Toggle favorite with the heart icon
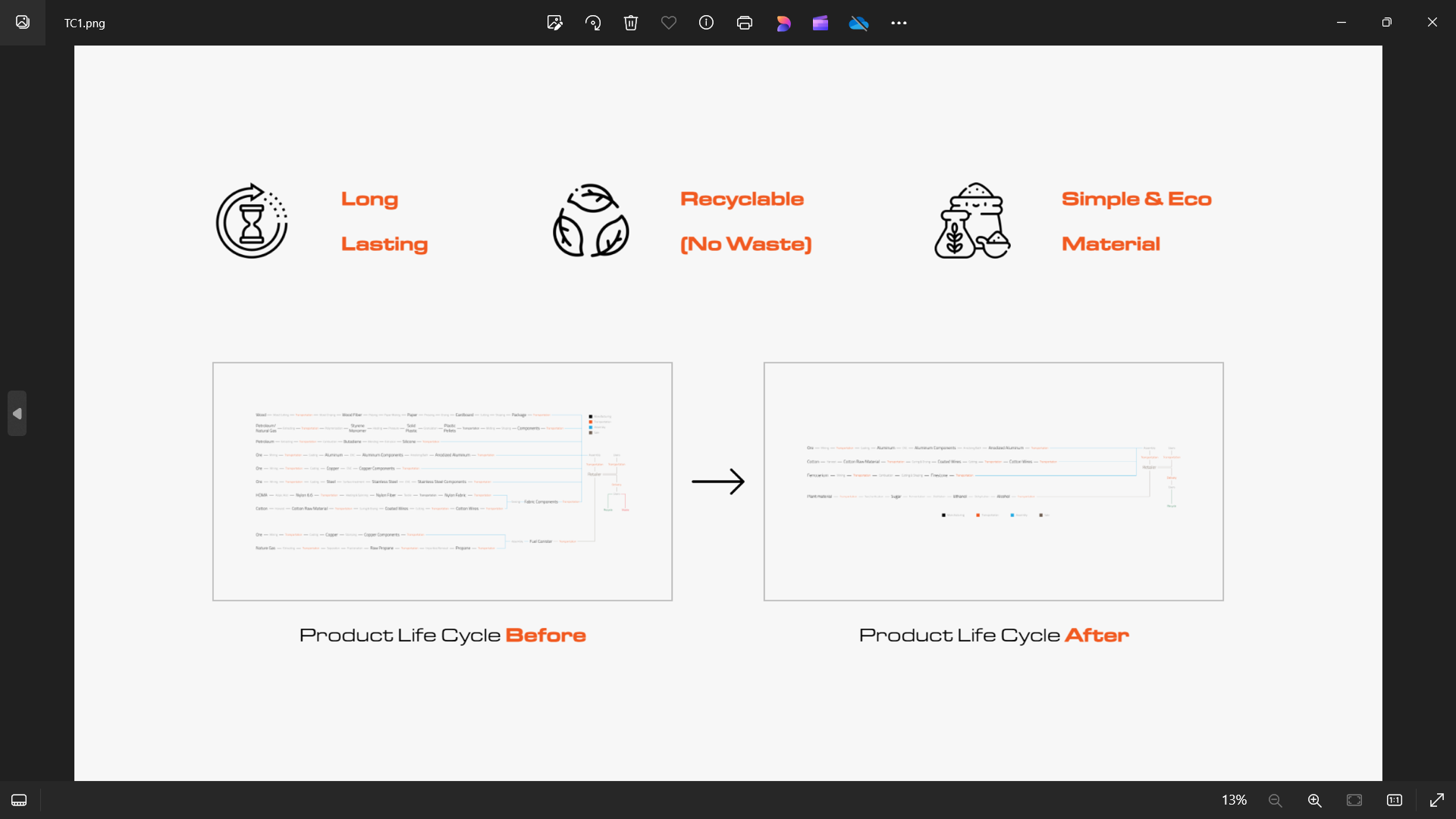Screen dimensions: 1456x819 click(x=668, y=23)
